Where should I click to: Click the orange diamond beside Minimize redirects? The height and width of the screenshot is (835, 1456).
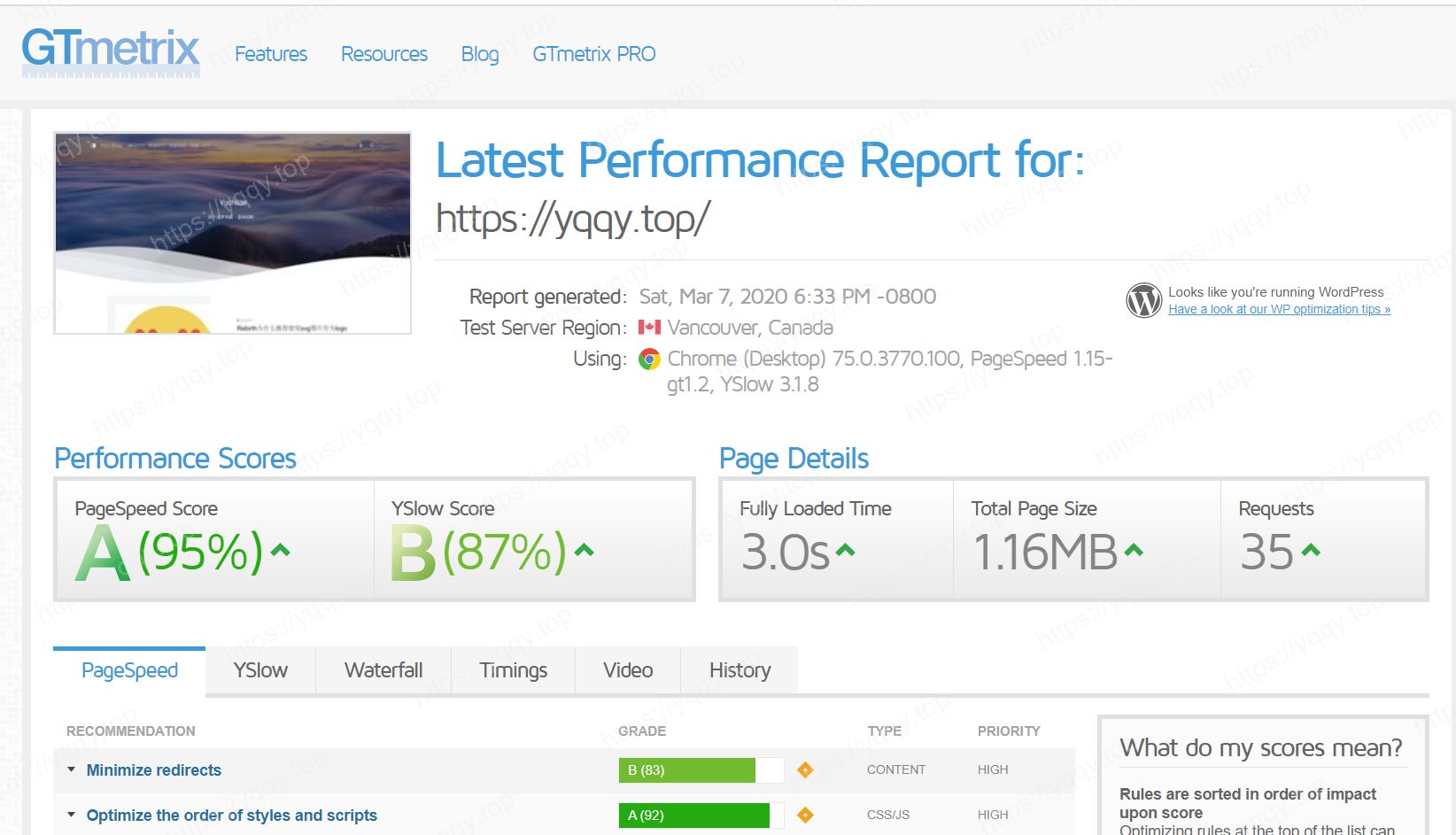pos(805,770)
